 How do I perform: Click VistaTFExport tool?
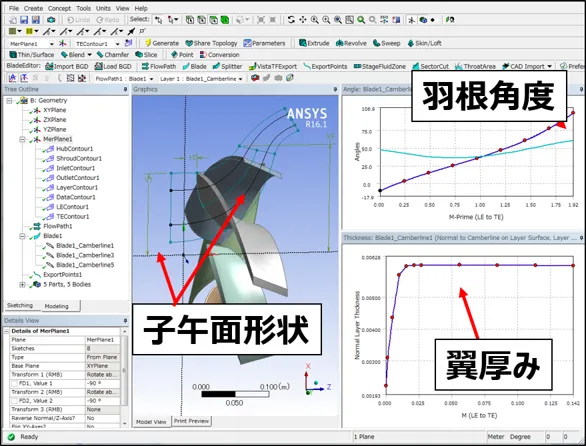click(272, 66)
